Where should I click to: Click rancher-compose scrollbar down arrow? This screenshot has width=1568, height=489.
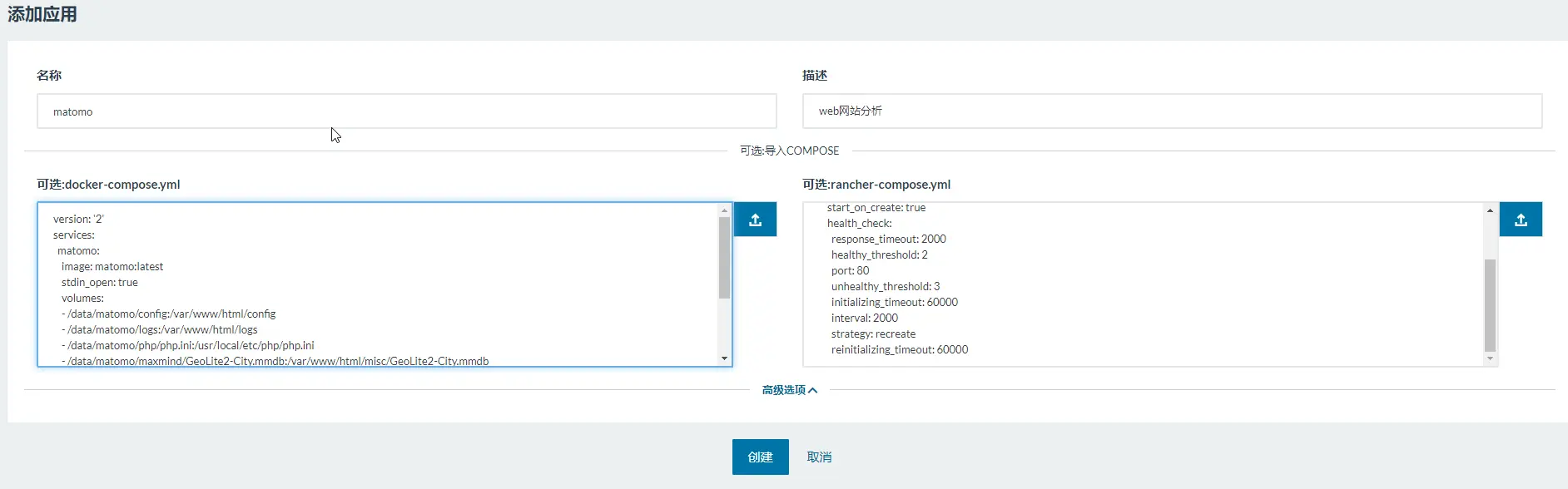click(x=1490, y=358)
